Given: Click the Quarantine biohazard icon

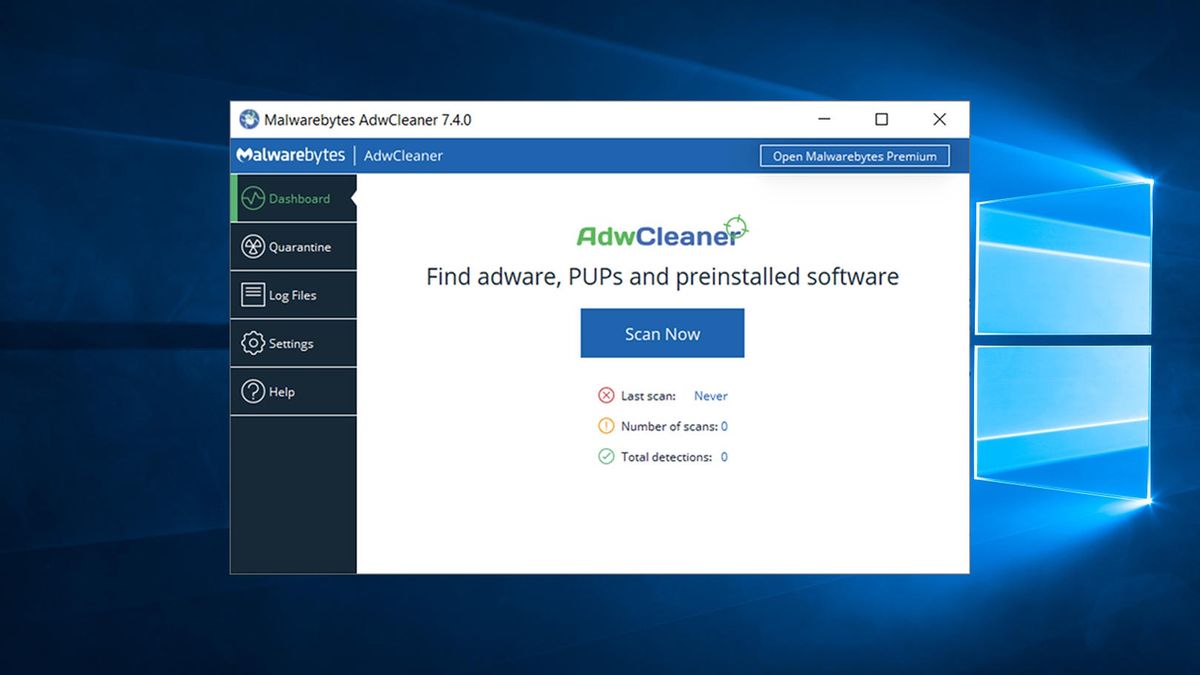Looking at the screenshot, I should coord(253,247).
